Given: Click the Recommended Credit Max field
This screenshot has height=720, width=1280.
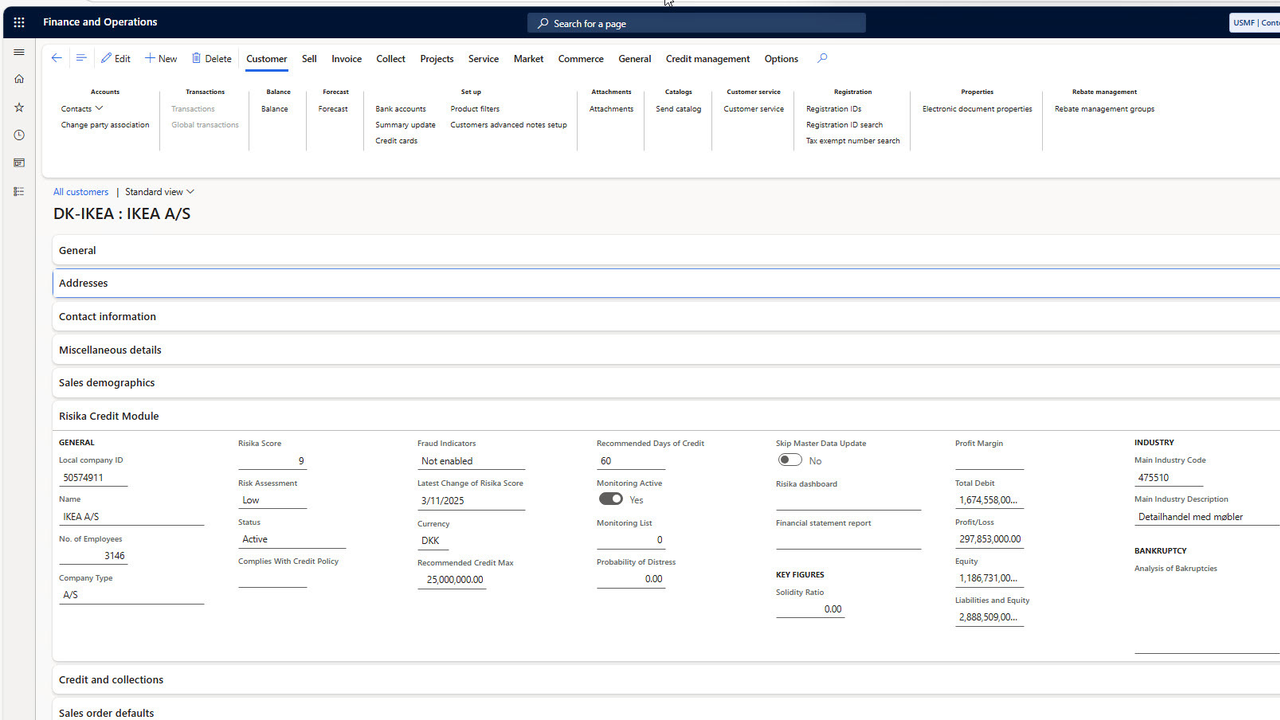Looking at the screenshot, I should pos(452,580).
